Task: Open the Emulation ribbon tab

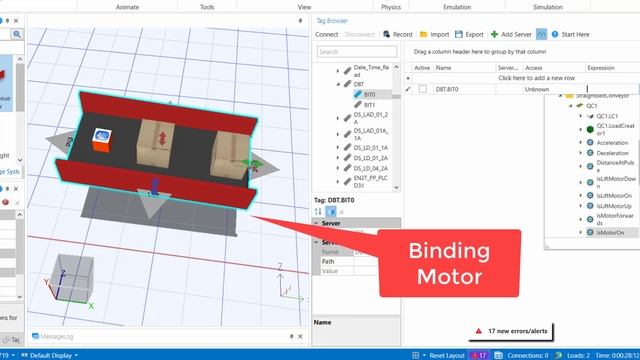Action: (457, 7)
